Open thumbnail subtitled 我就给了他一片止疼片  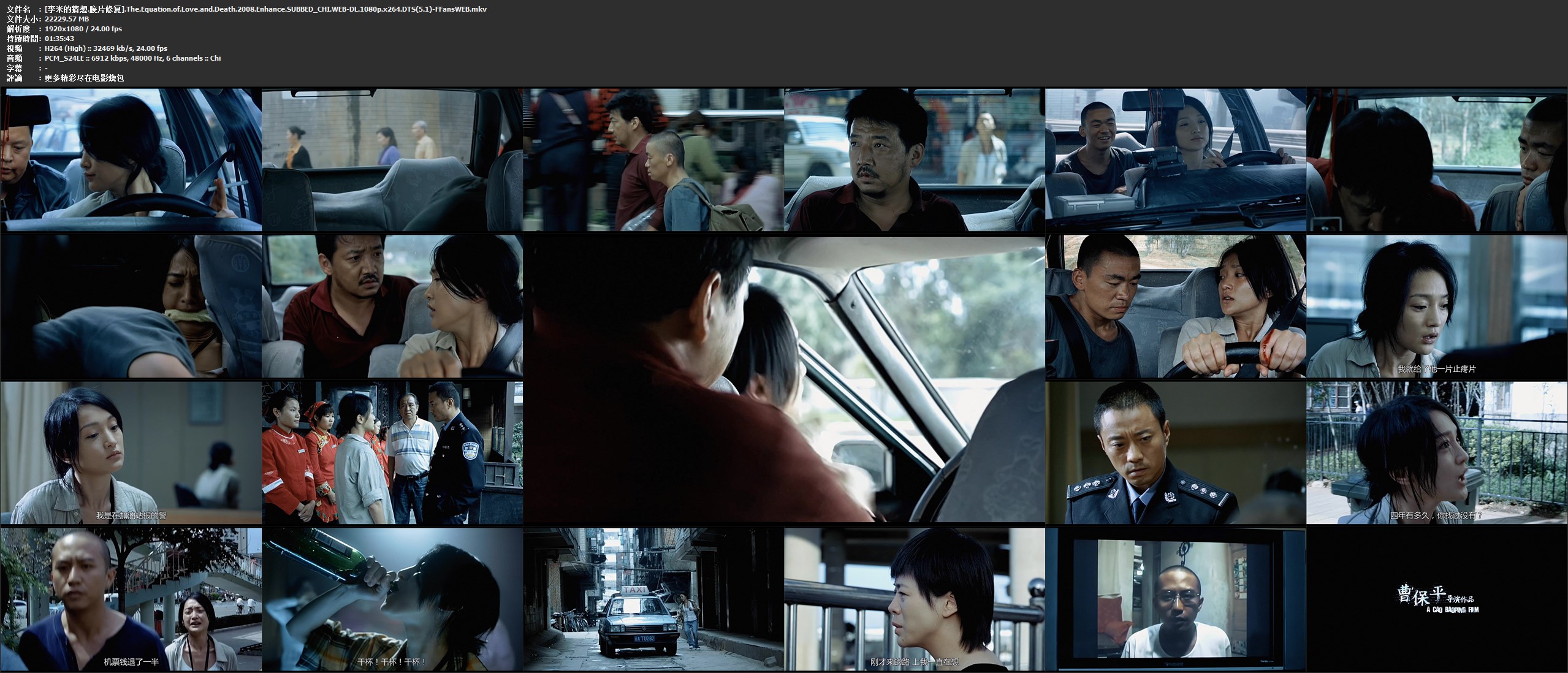[1437, 306]
